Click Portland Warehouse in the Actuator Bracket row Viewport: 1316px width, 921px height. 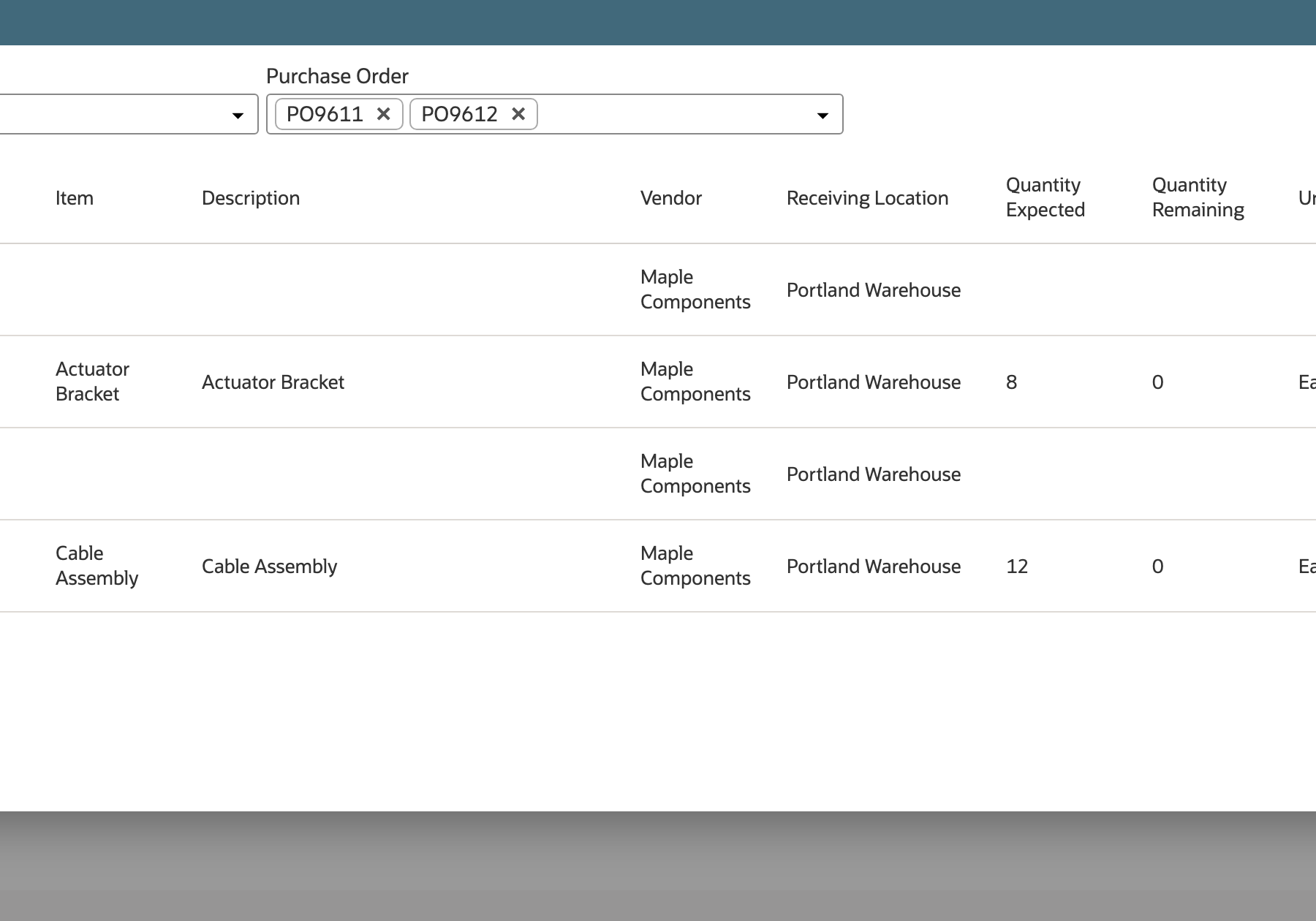tap(874, 382)
